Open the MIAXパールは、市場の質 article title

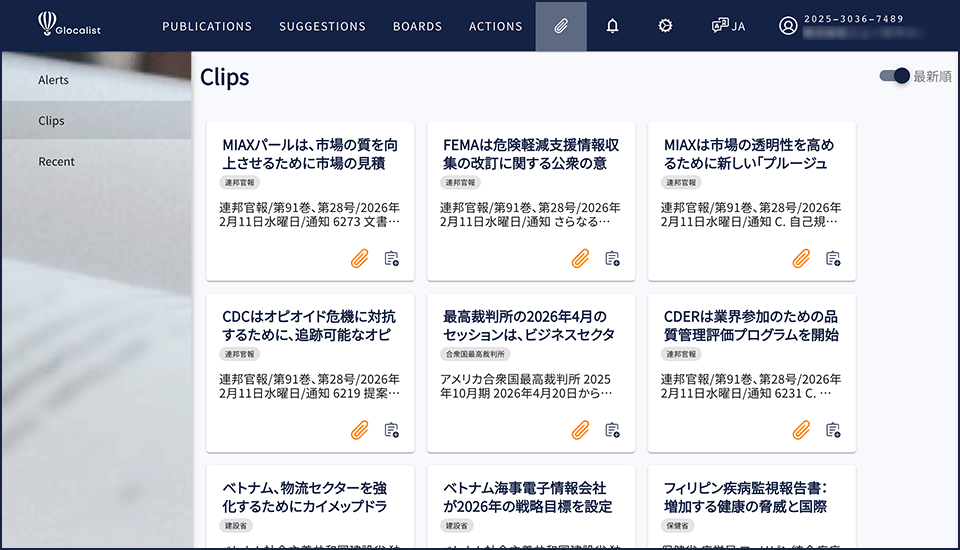tap(310, 154)
